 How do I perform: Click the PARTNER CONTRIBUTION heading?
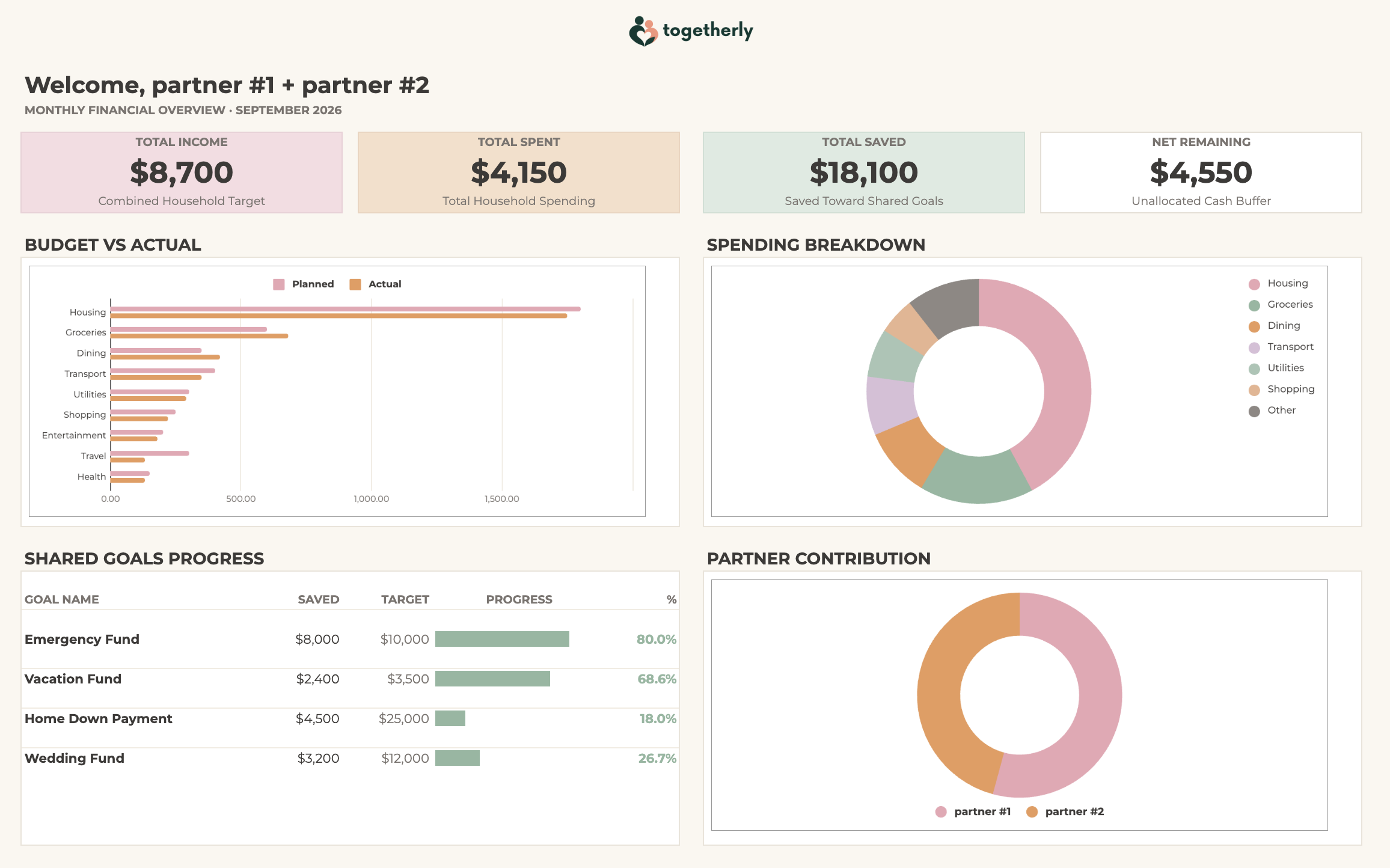(x=819, y=559)
